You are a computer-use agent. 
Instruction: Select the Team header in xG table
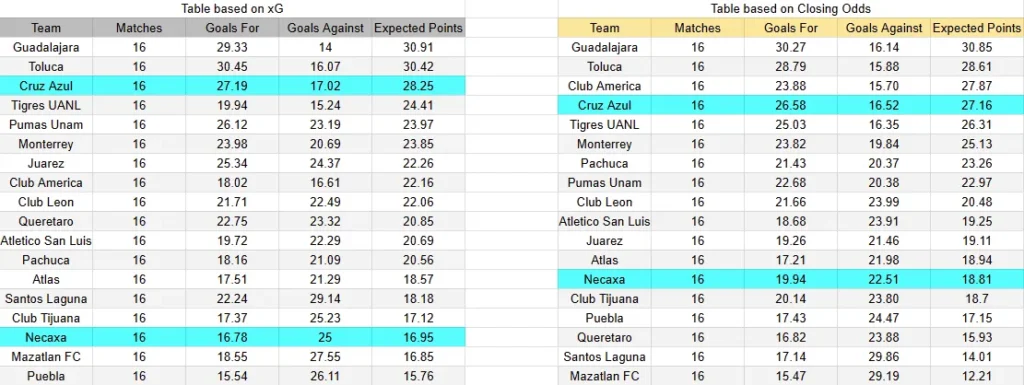pos(46,28)
